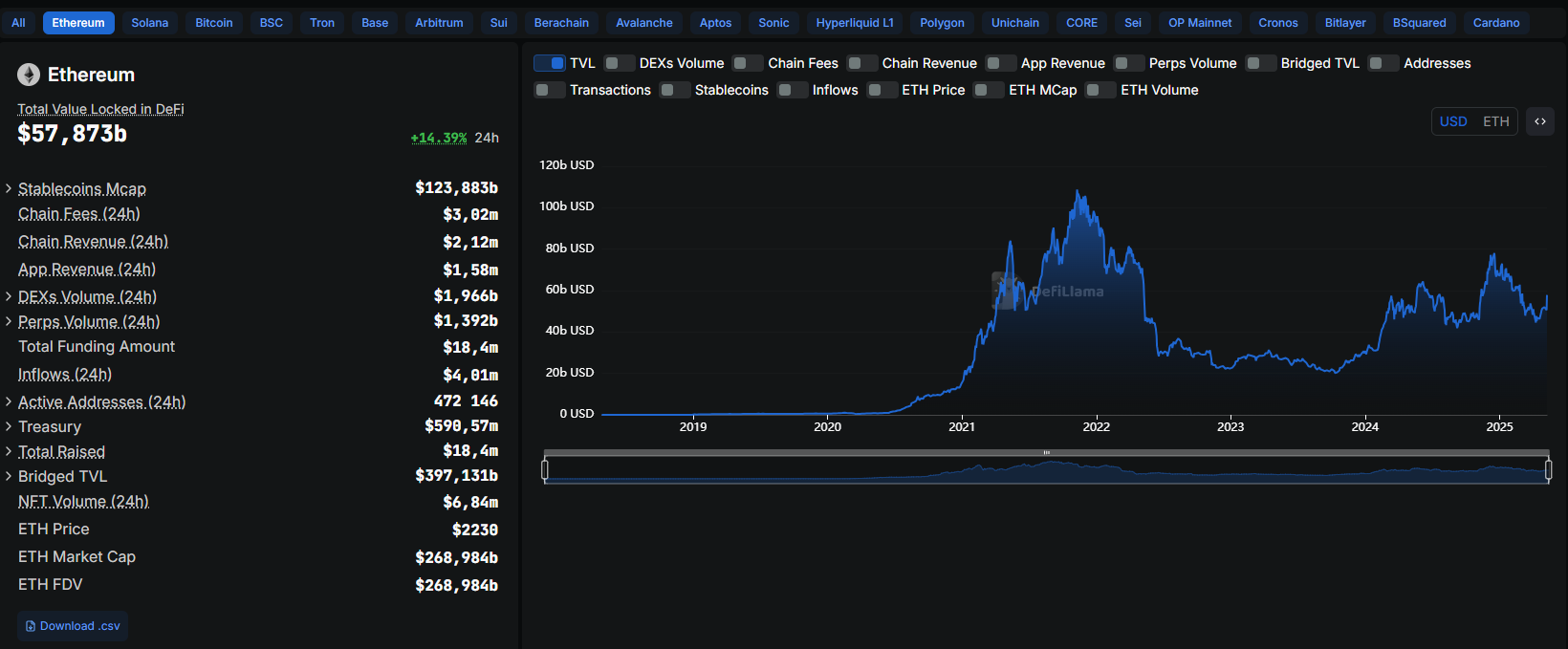This screenshot has height=649, width=1568.
Task: Expand the Treasury row
Action: 9,426
